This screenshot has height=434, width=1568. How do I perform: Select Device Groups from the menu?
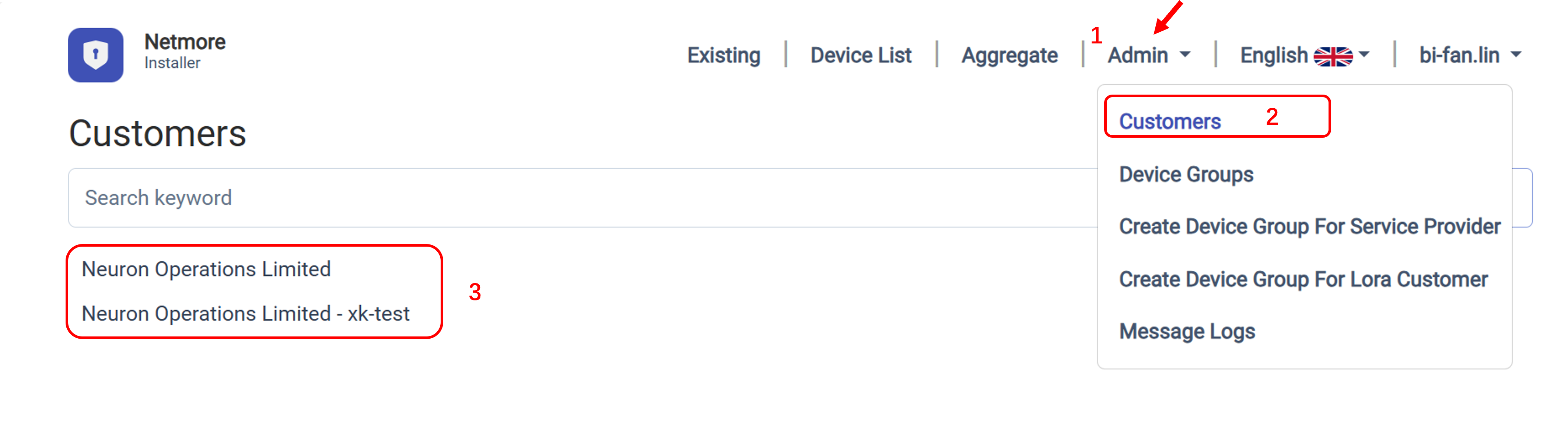pos(1186,174)
